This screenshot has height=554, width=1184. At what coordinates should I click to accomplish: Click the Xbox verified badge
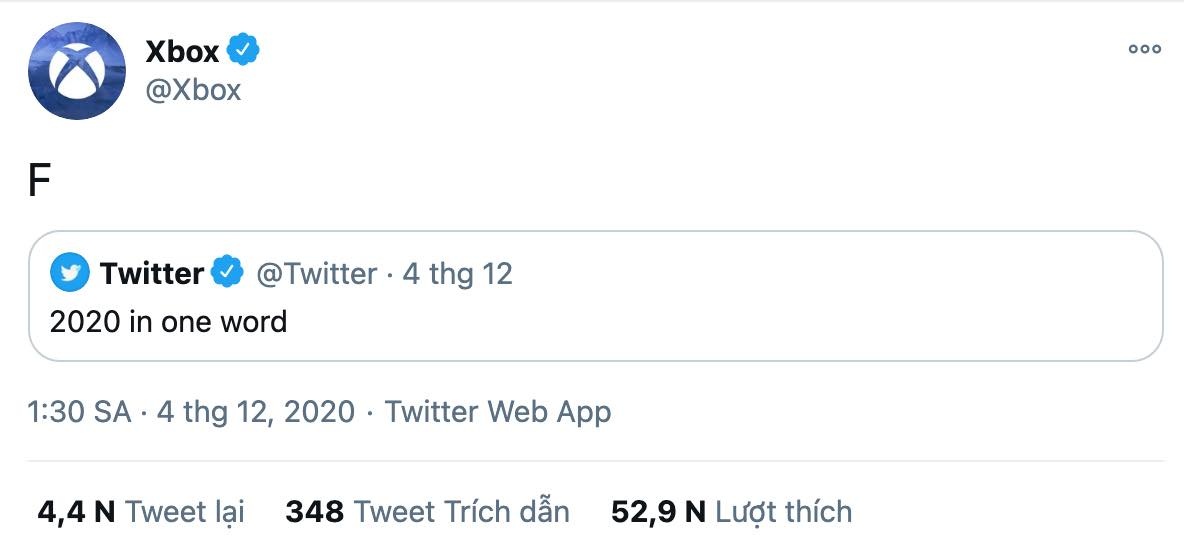pos(243,49)
